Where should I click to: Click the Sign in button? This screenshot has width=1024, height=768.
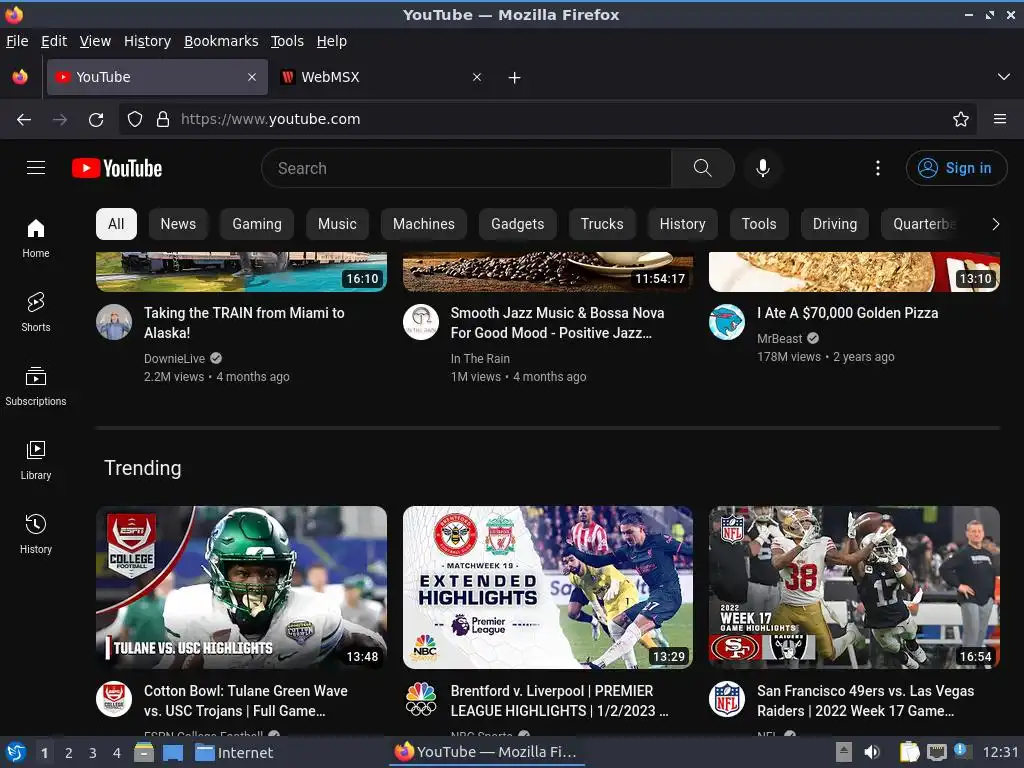point(956,168)
